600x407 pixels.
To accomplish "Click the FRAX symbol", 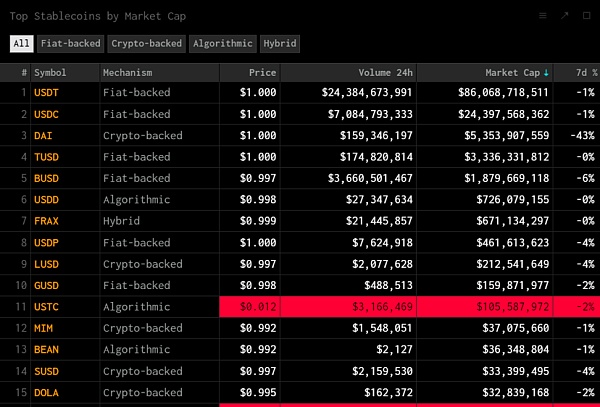I will [x=47, y=219].
